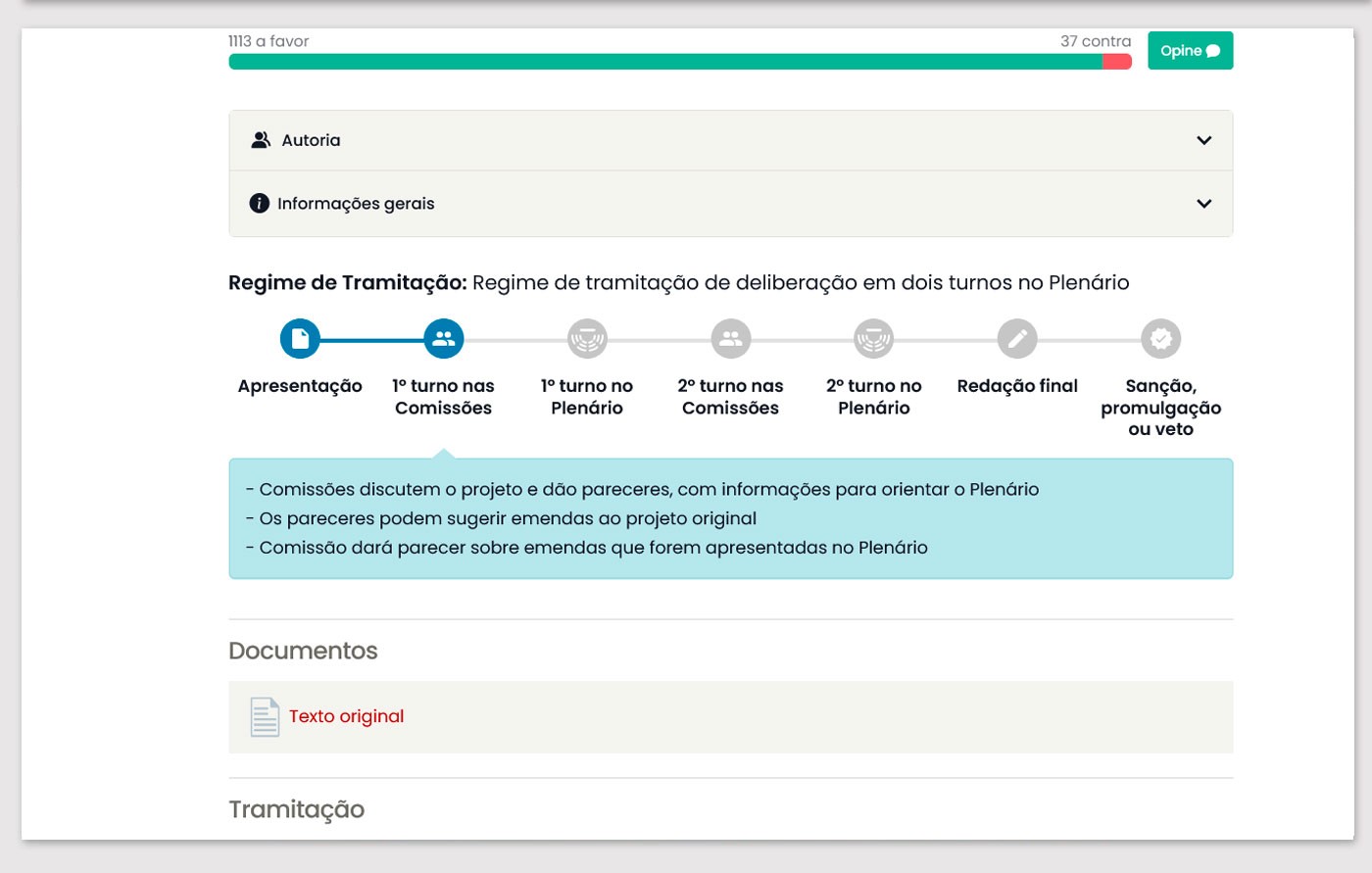The height and width of the screenshot is (873, 1372).
Task: Select the 2º turno nas Comissões step icon
Action: coord(731,339)
